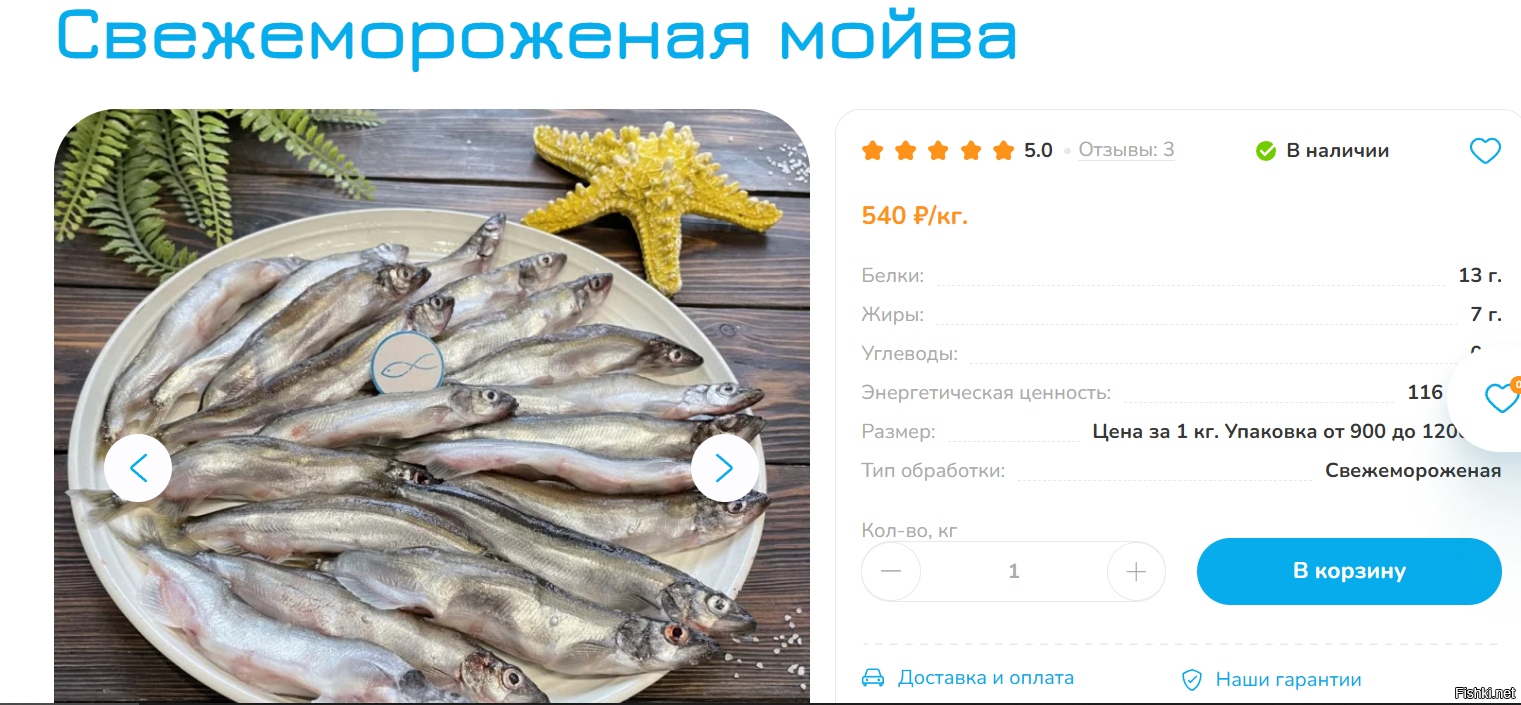Viewport: 1521px width, 705px height.
Task: Add product to favorites with heart icon
Action: tap(1485, 151)
